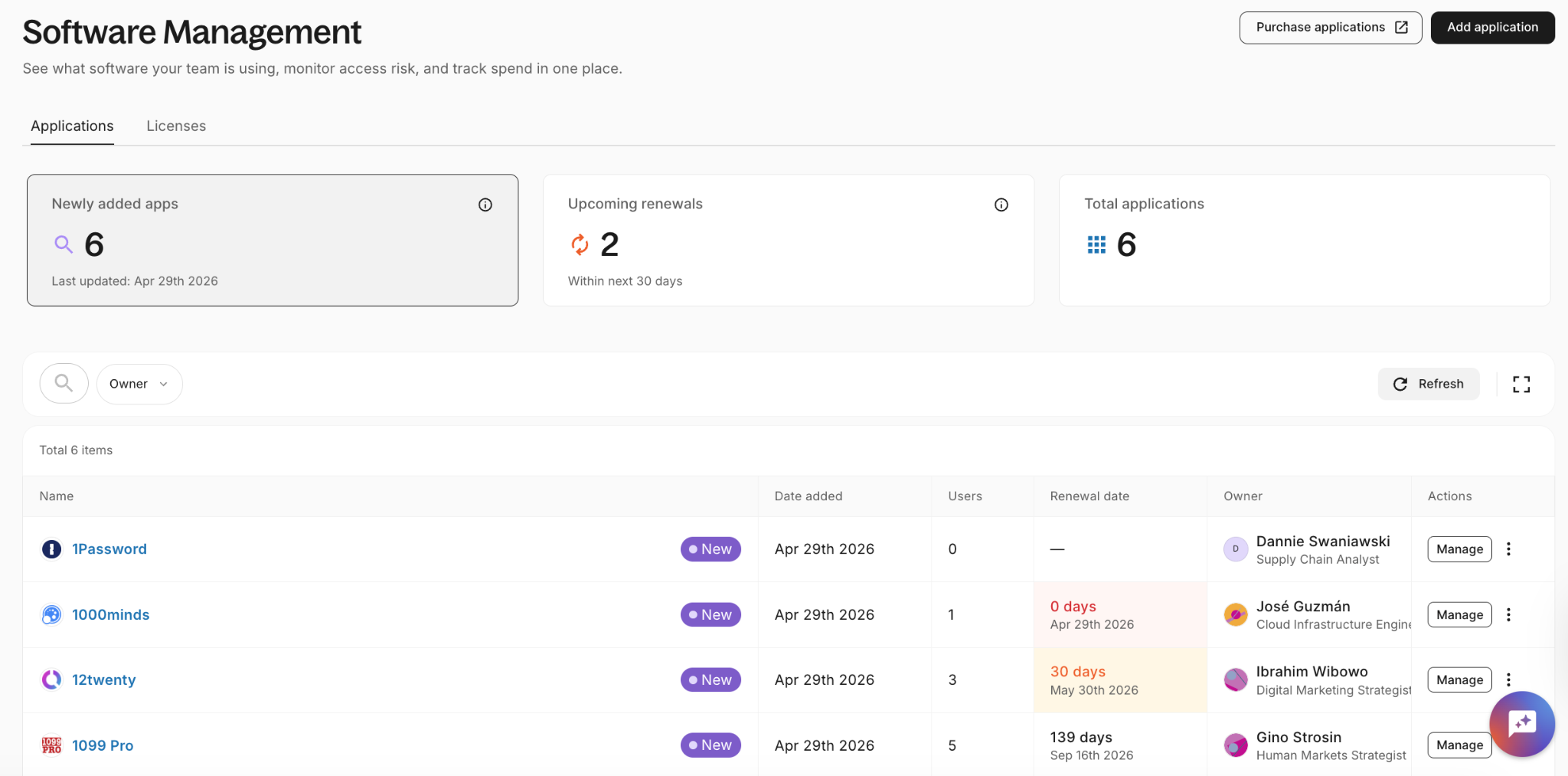Open info tooltip for Upcoming renewals

coord(1001,205)
